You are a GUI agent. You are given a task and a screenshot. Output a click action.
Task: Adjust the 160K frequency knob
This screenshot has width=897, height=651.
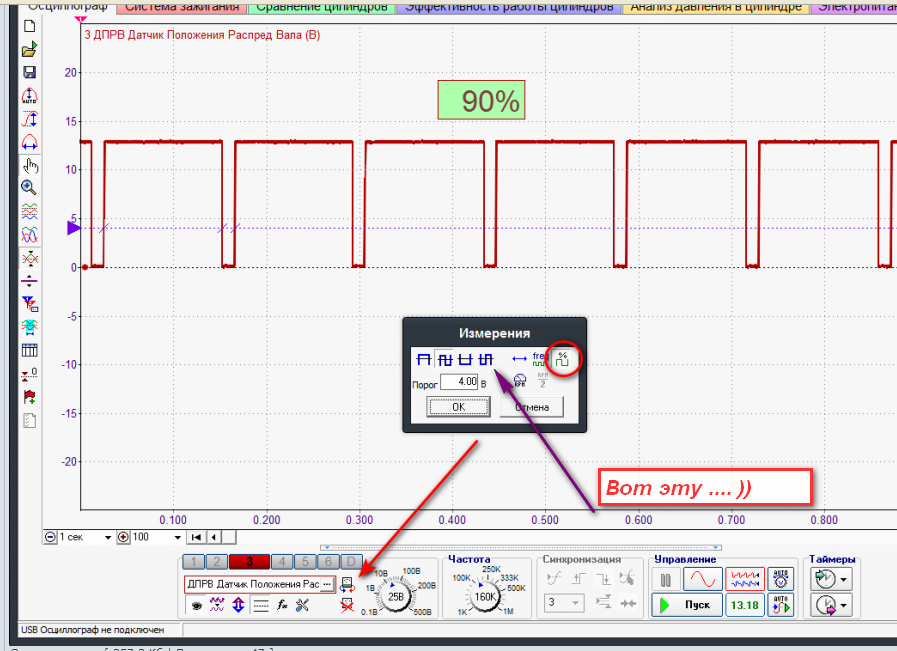coord(485,597)
